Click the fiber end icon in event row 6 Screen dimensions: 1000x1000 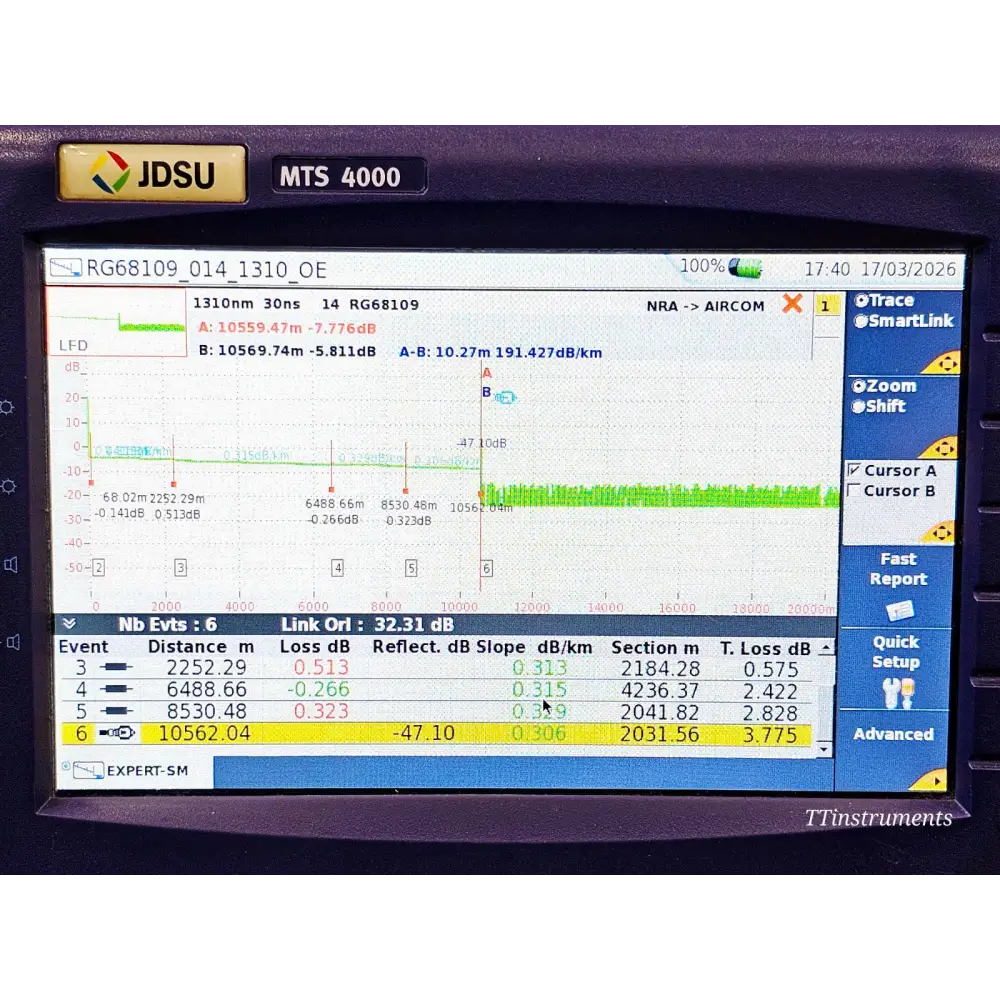tap(117, 733)
